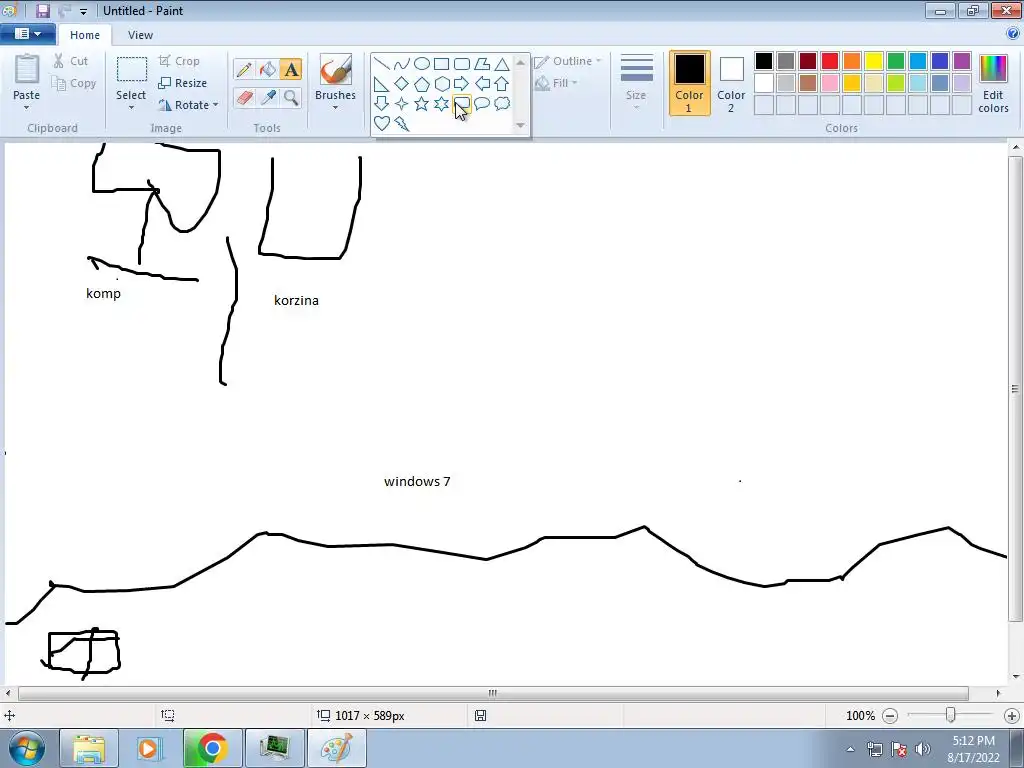Select the Pencil tool

[x=244, y=69]
